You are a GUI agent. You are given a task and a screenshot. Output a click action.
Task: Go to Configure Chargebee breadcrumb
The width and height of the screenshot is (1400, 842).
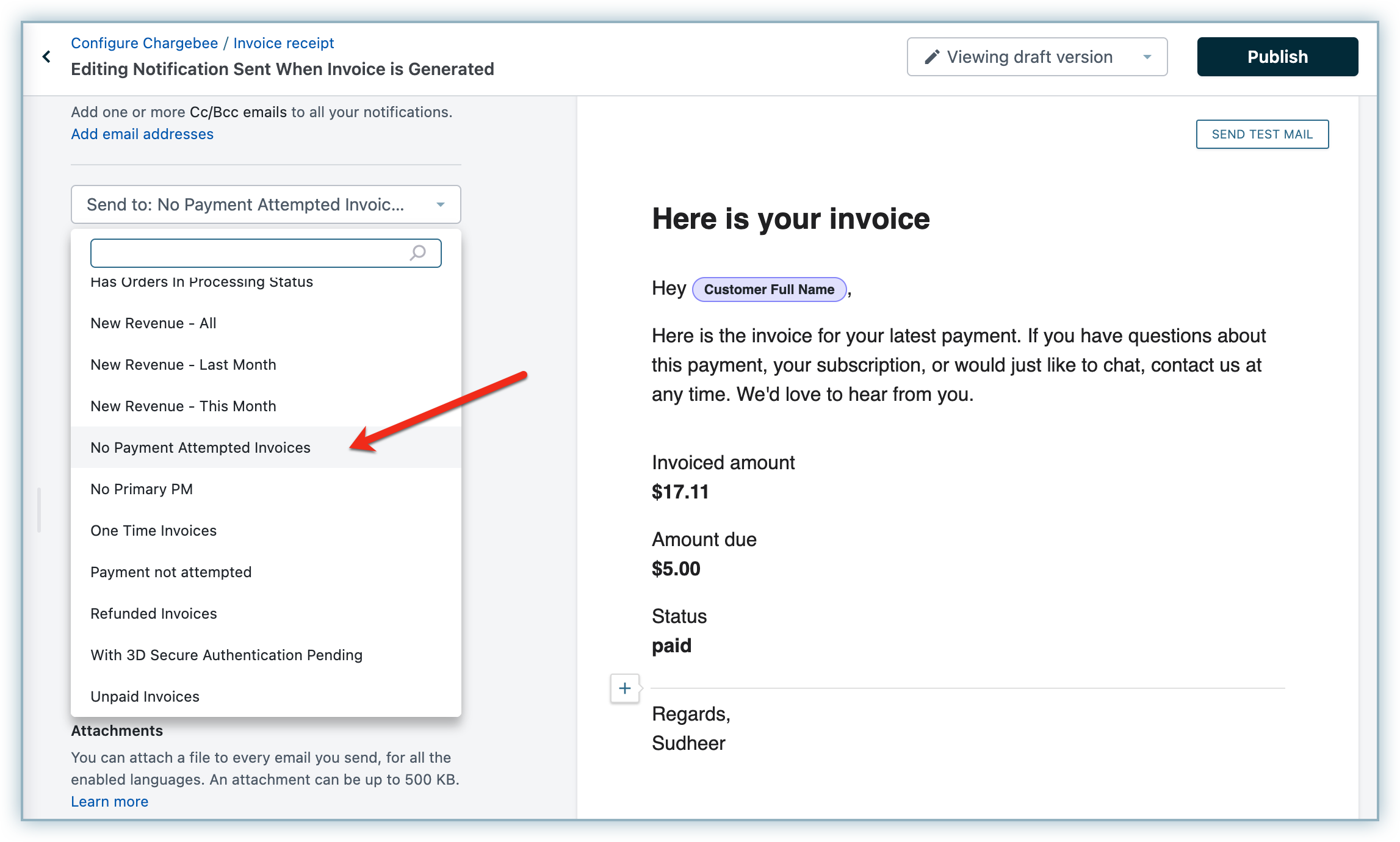144,43
